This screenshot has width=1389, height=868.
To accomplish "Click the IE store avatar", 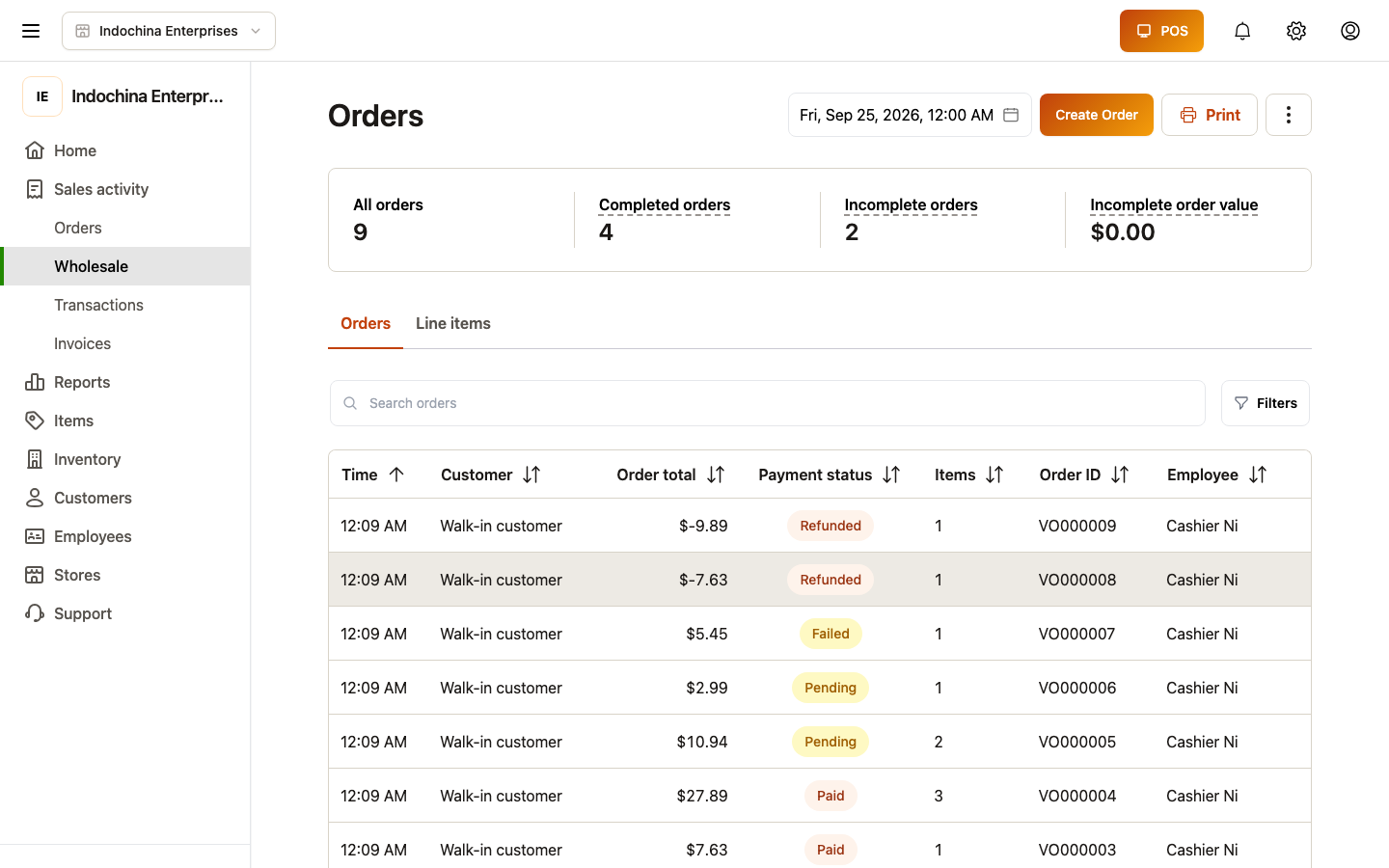I will click(x=42, y=96).
